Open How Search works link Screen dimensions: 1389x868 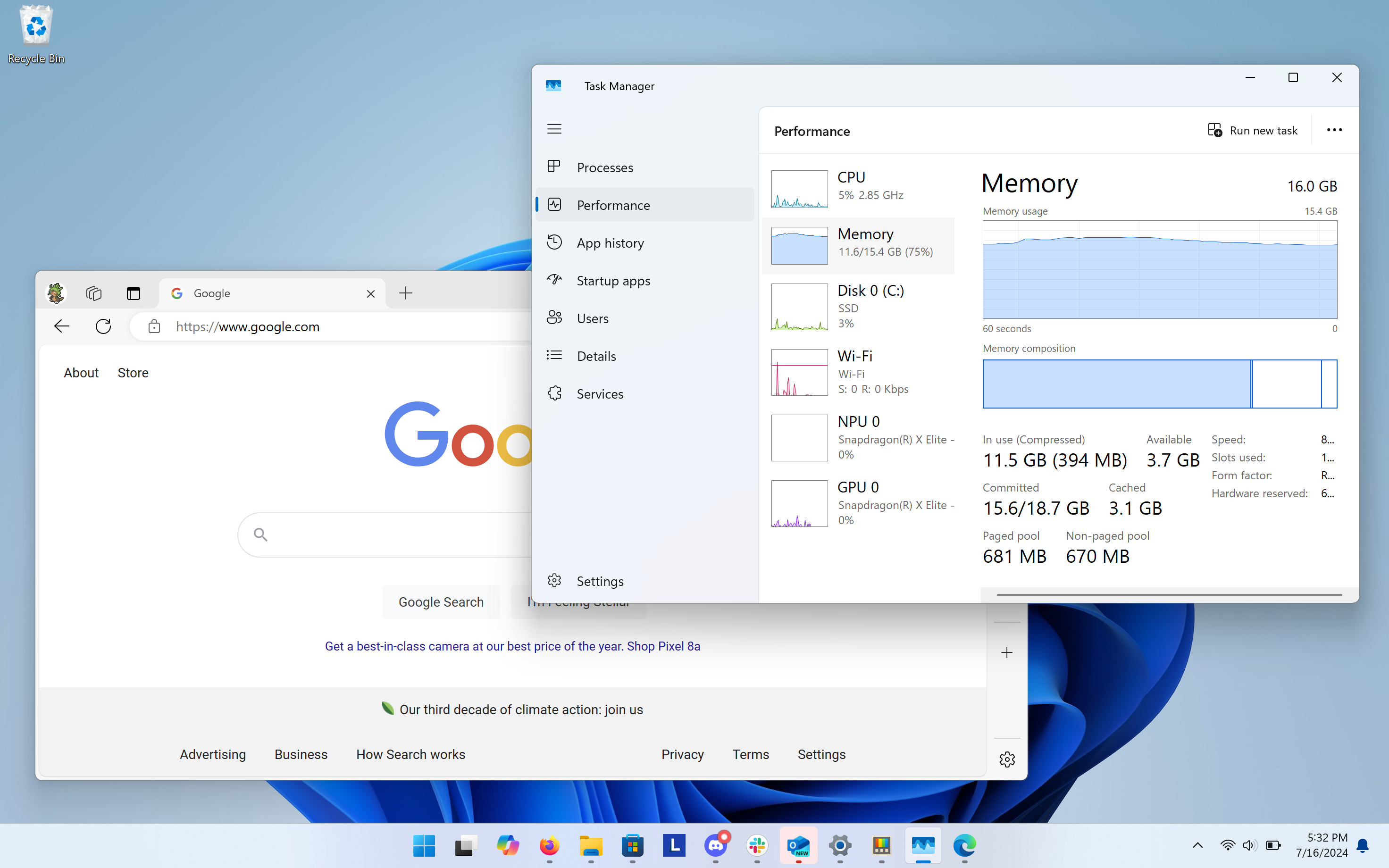pos(410,754)
